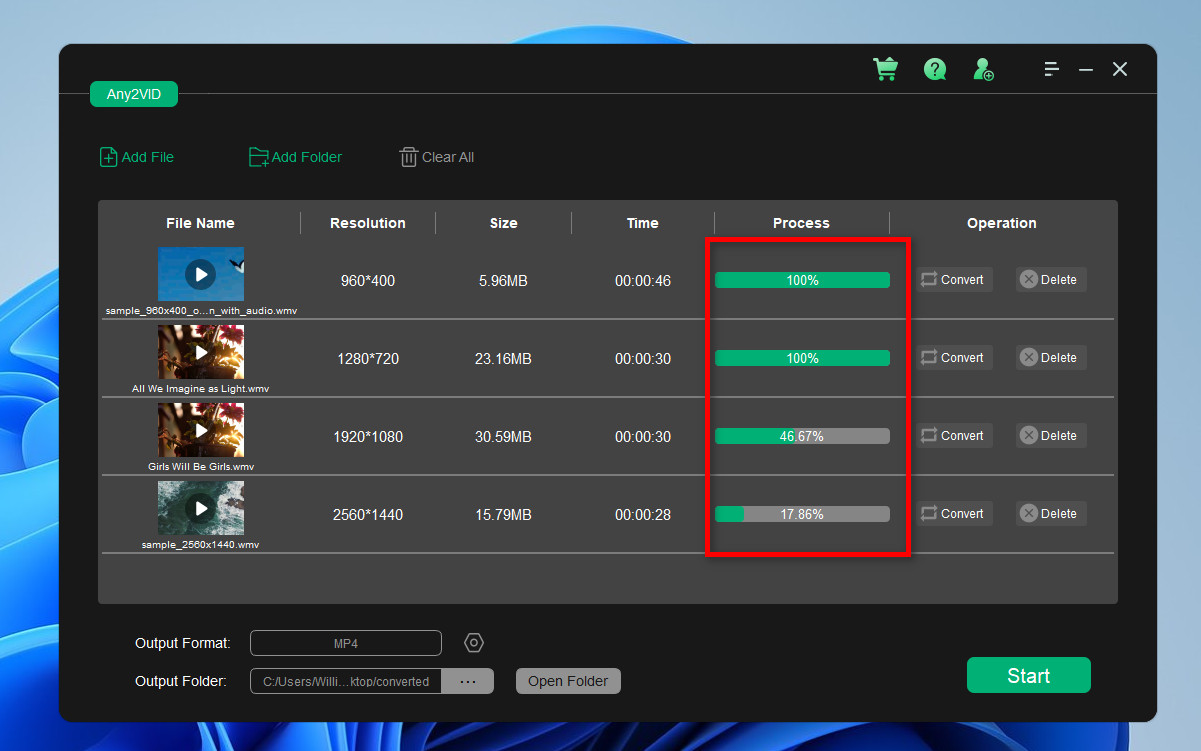Click file name All We Imagine as Light.wmv
Image resolution: width=1201 pixels, height=751 pixels.
click(201, 389)
